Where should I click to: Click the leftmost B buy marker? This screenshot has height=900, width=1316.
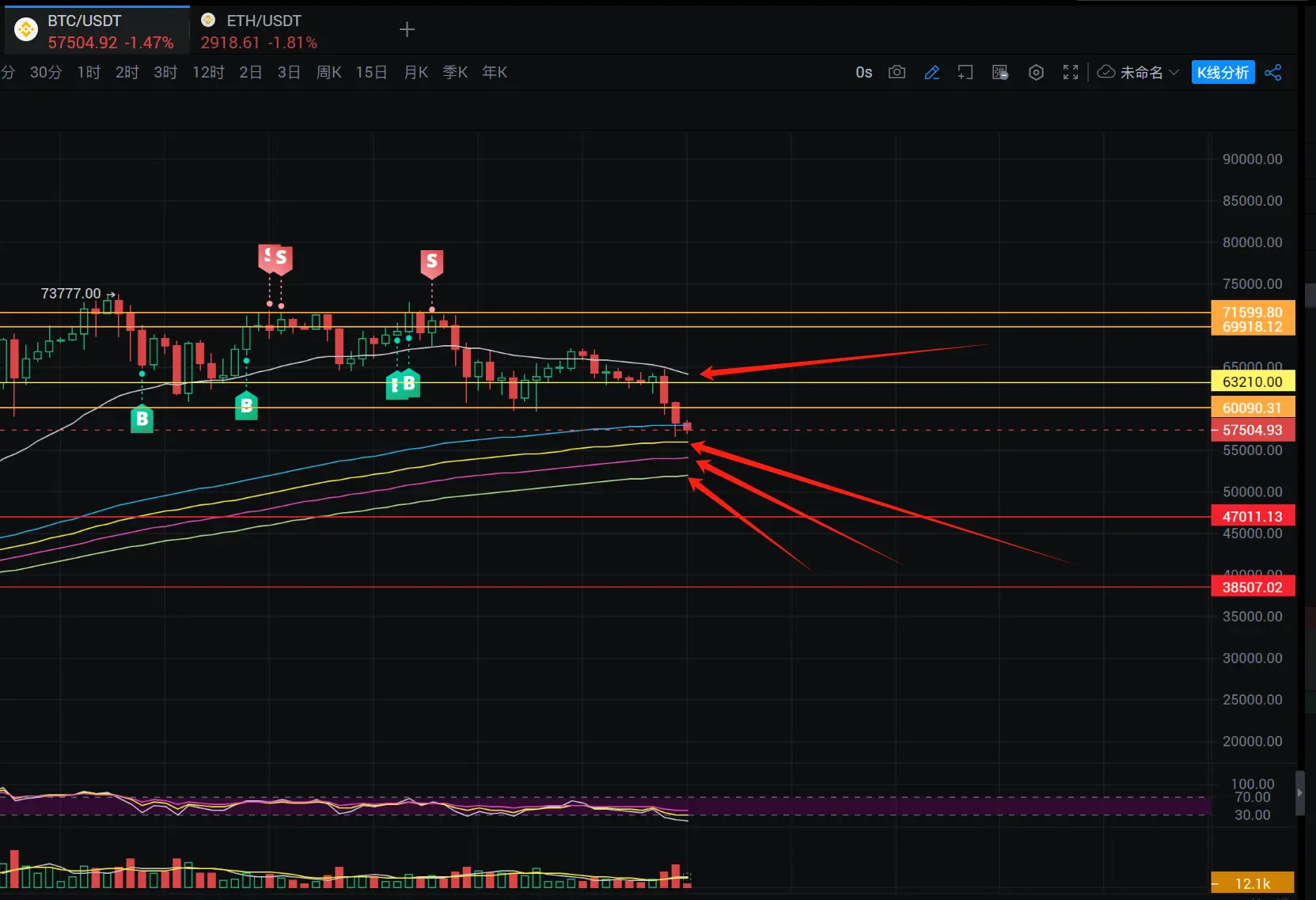pos(142,418)
